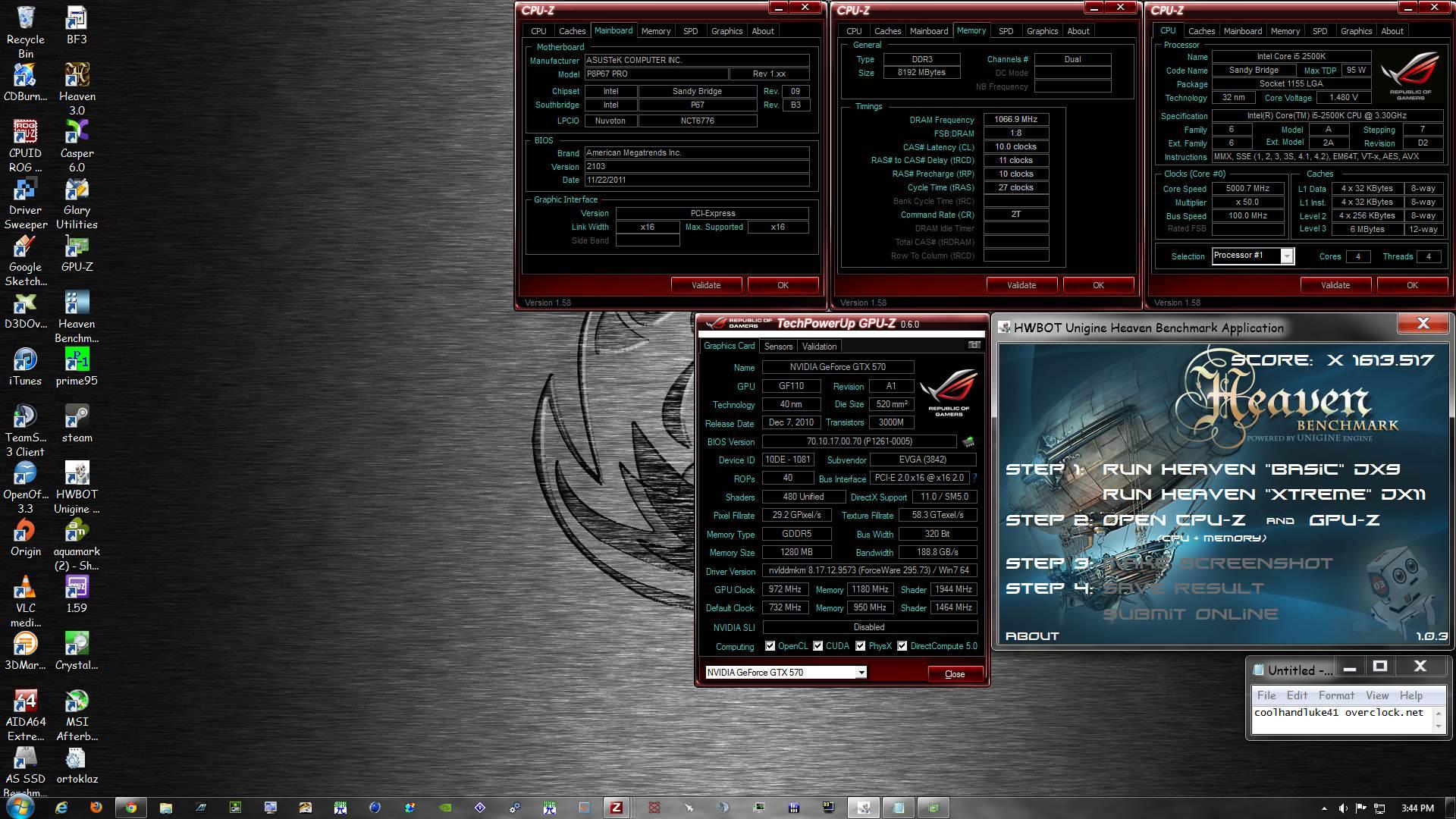Open Firefox from the taskbar
Viewport: 1456px width, 819px height.
pyautogui.click(x=96, y=808)
